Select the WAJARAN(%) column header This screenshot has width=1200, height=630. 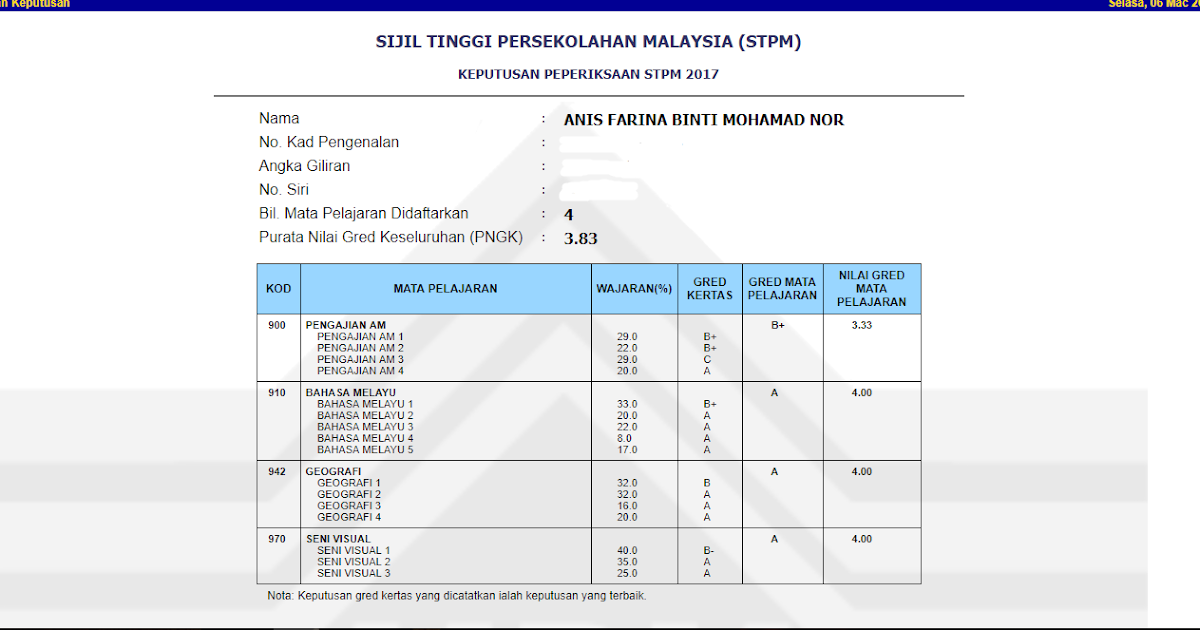pyautogui.click(x=635, y=288)
